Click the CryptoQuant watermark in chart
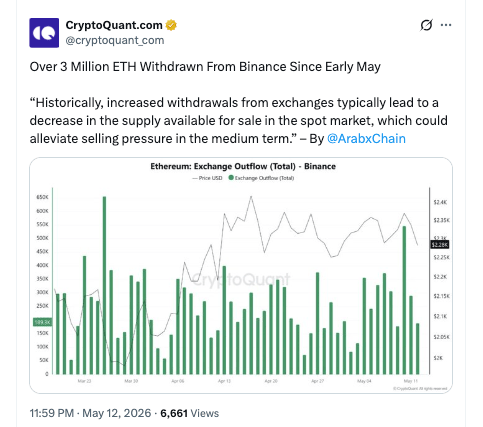This screenshot has width=483, height=427. tap(241, 279)
